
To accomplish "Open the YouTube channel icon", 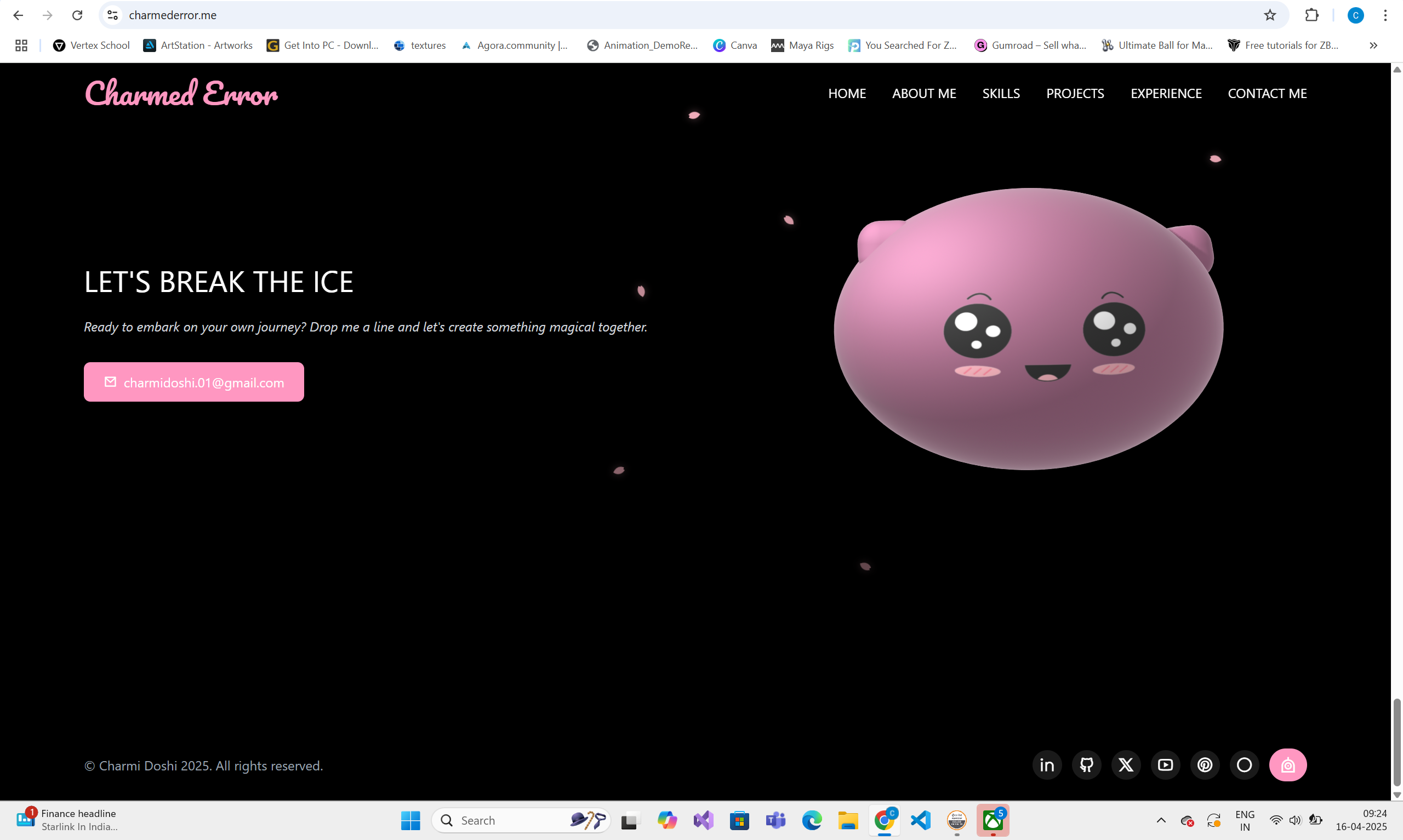I will click(x=1165, y=765).
